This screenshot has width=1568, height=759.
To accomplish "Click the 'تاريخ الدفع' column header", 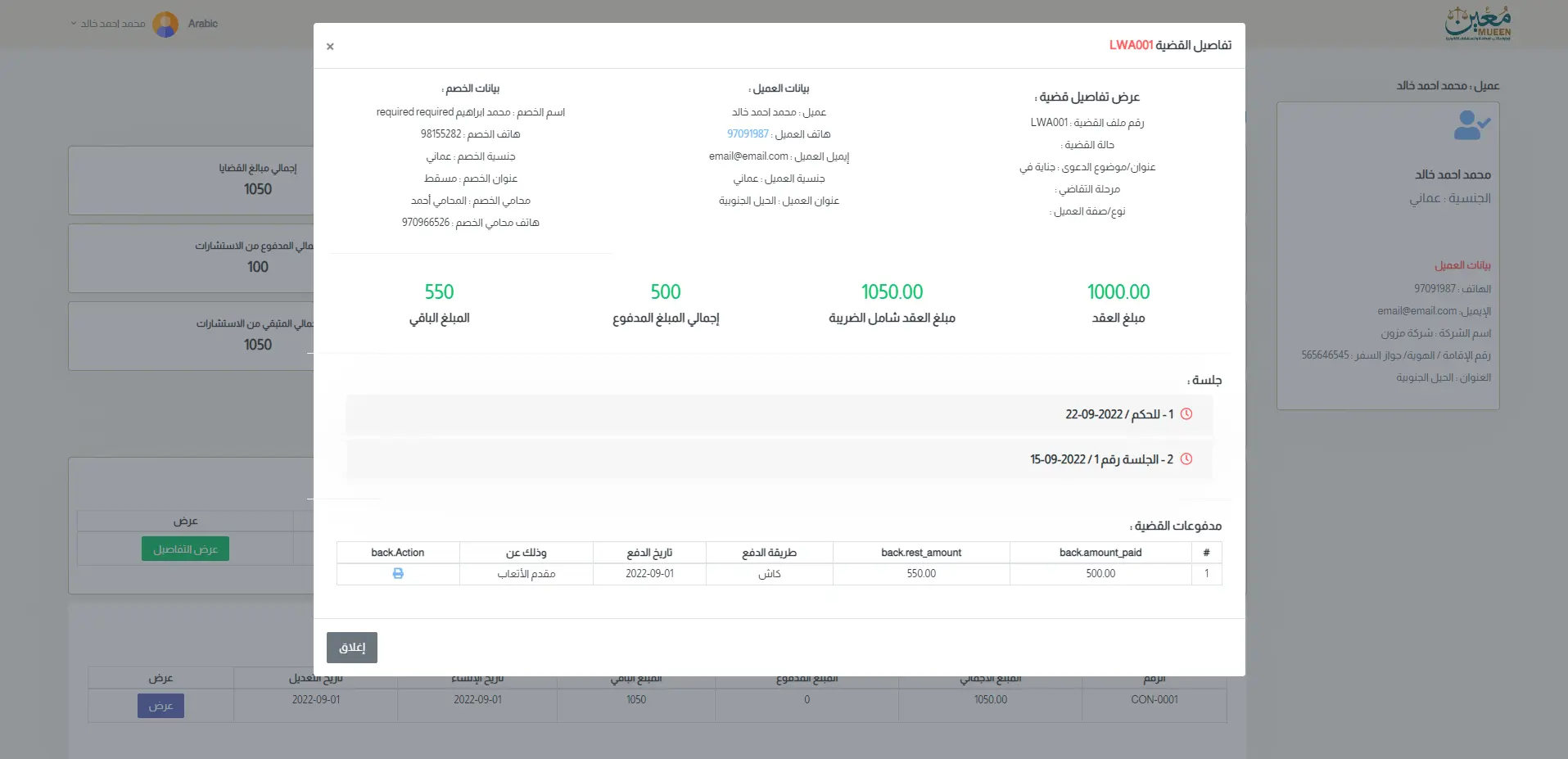I will point(649,553).
